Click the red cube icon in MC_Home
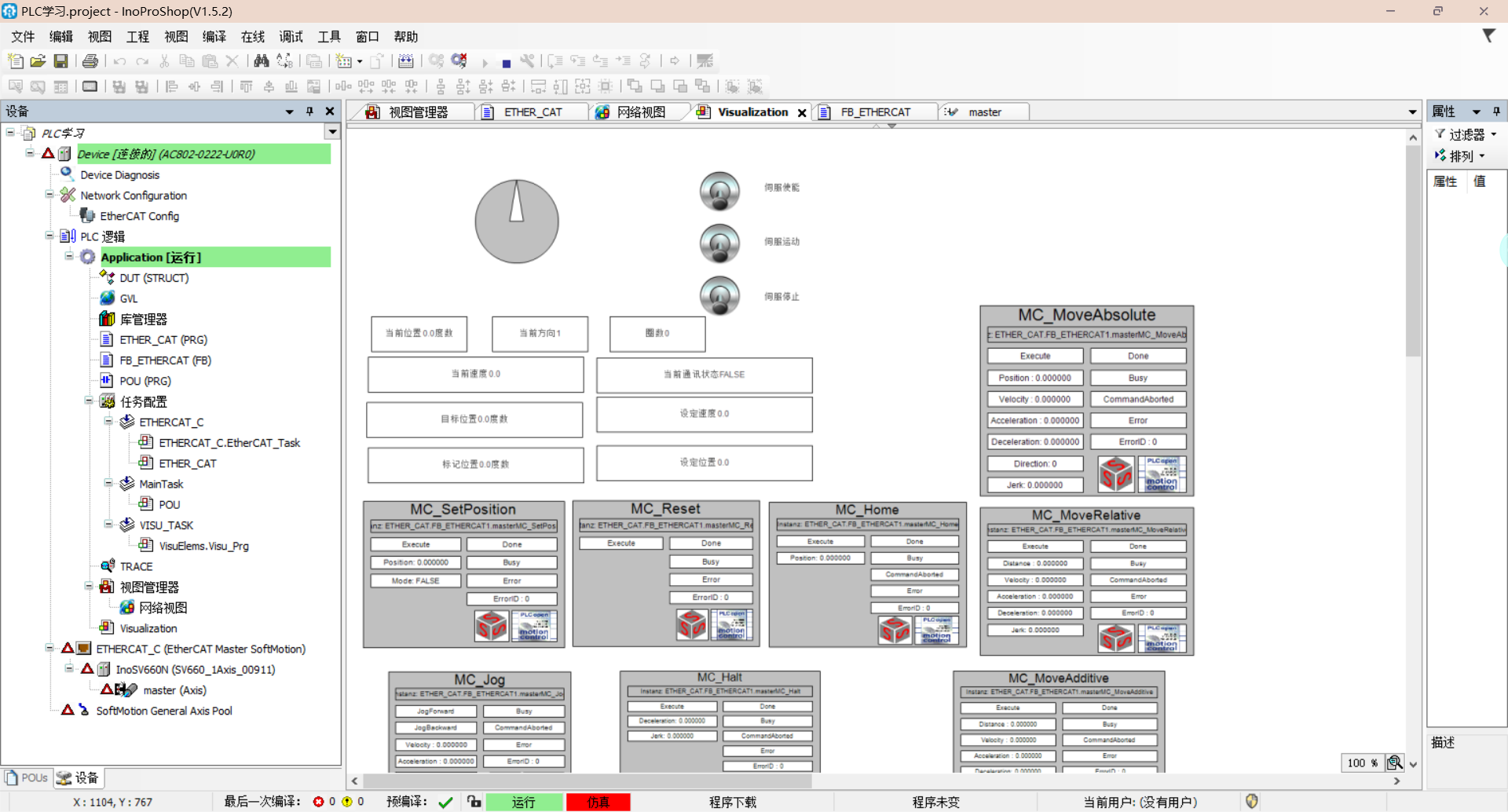 [895, 630]
